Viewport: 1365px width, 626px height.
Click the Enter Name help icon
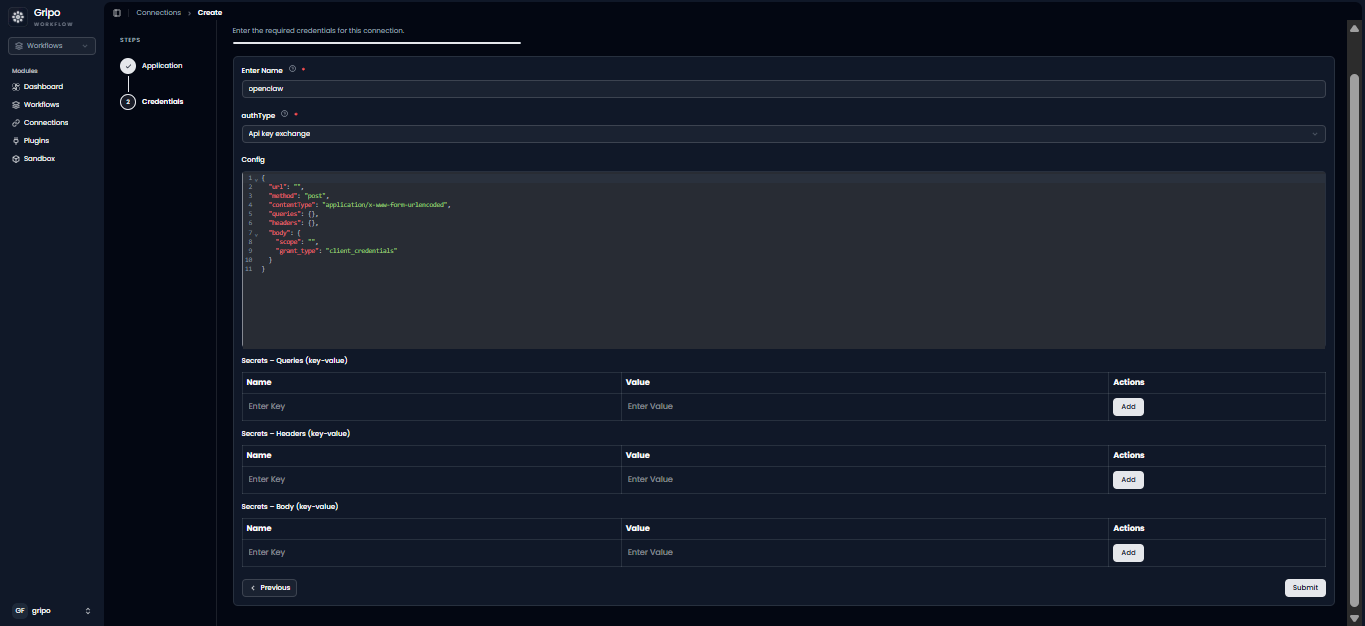coord(292,70)
